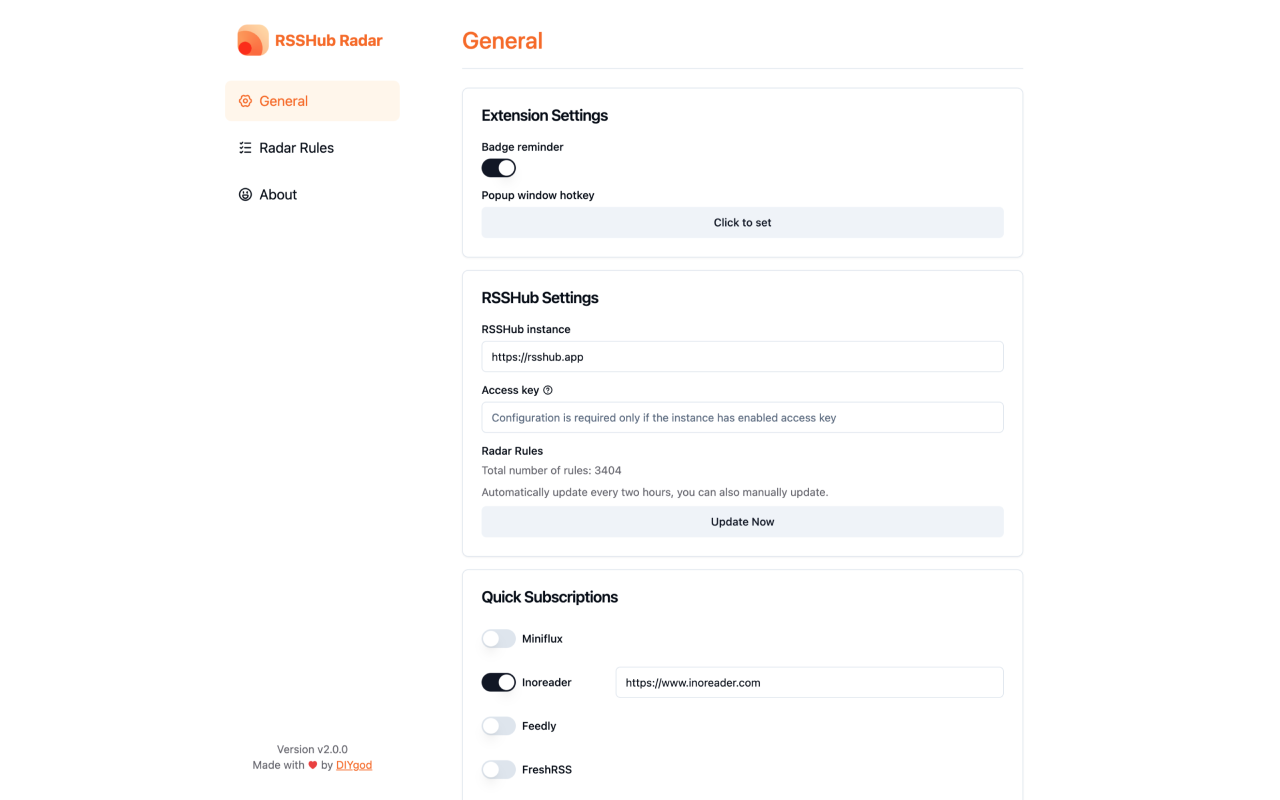
Task: Click the Radar Rules list icon
Action: click(x=245, y=148)
